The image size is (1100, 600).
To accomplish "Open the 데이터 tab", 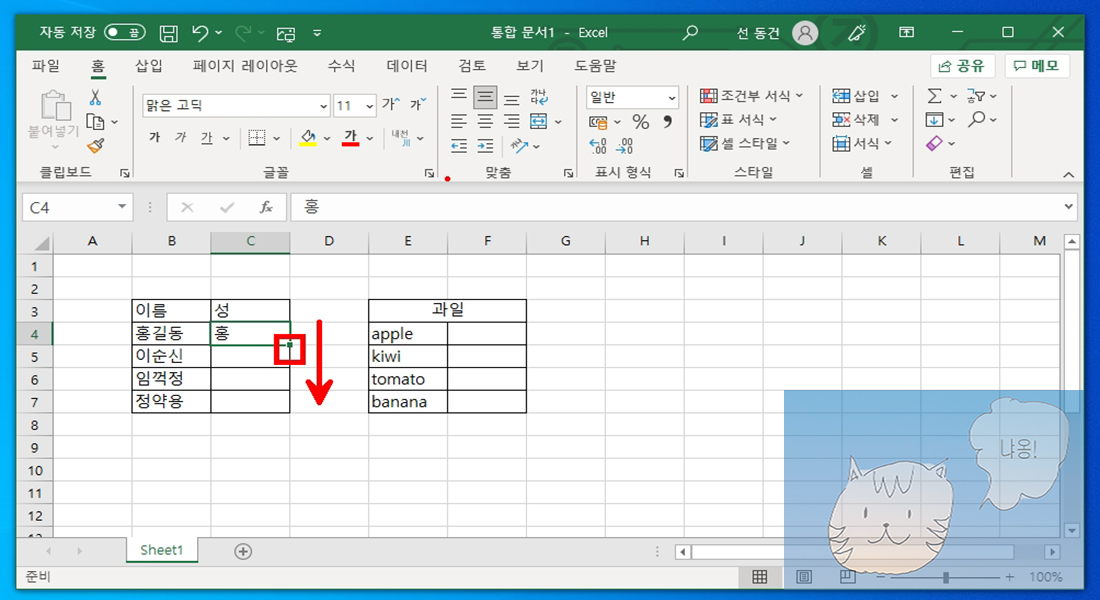I will pyautogui.click(x=407, y=66).
